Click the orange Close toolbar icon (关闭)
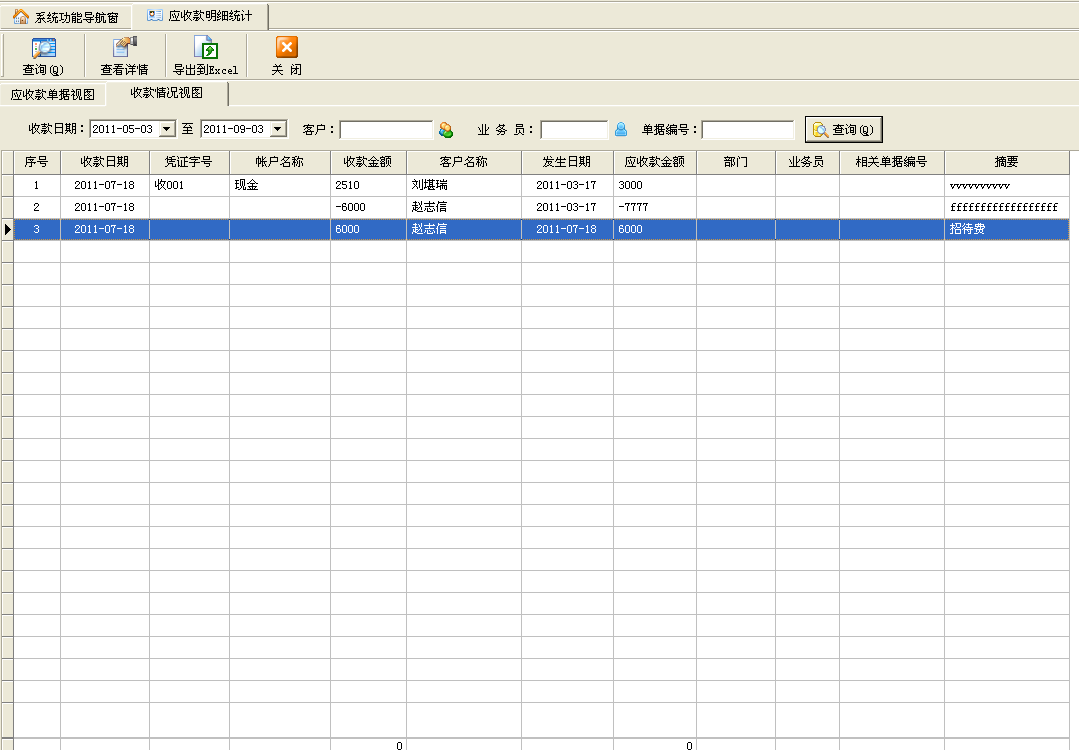This screenshot has width=1079, height=750. tap(287, 48)
